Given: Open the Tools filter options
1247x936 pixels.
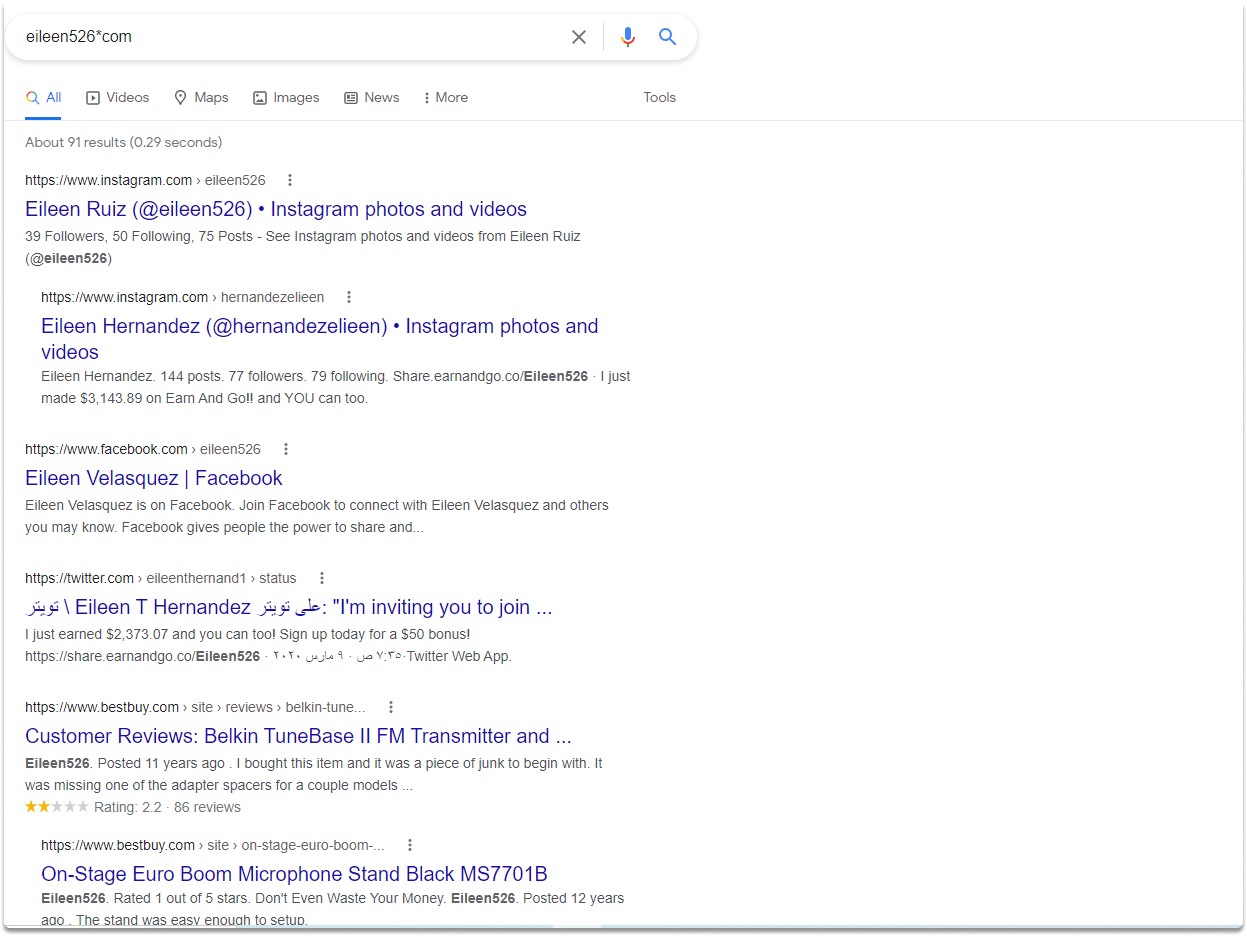Looking at the screenshot, I should [660, 97].
